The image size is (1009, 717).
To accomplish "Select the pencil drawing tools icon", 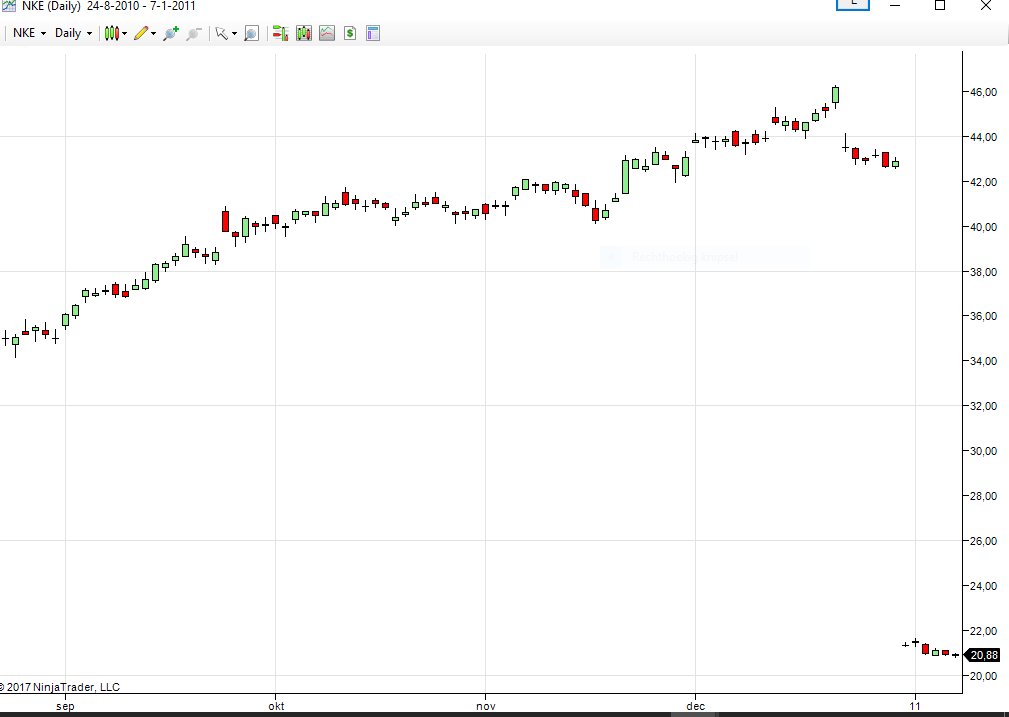I will tap(141, 33).
